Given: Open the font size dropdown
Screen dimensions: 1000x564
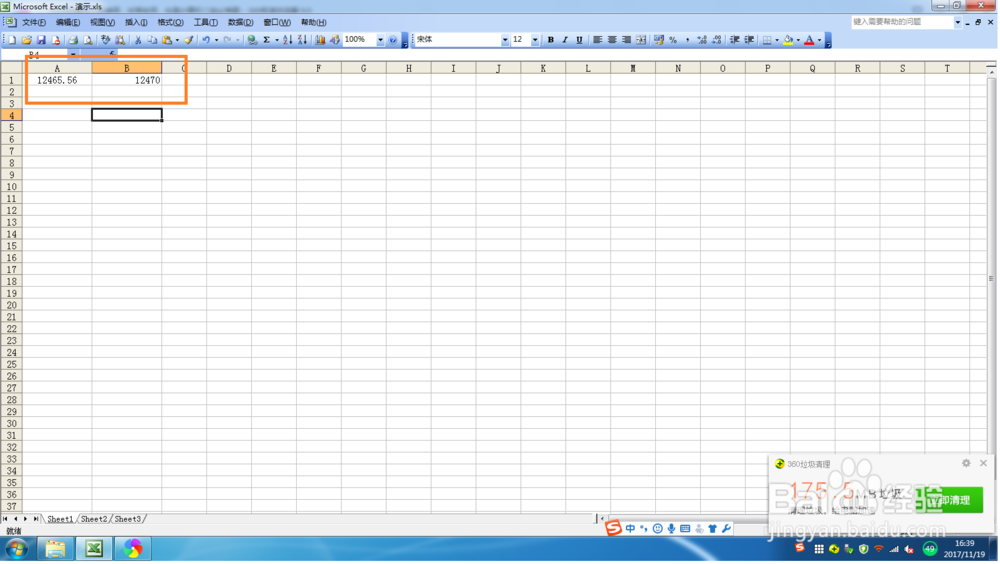Looking at the screenshot, I should (x=535, y=40).
